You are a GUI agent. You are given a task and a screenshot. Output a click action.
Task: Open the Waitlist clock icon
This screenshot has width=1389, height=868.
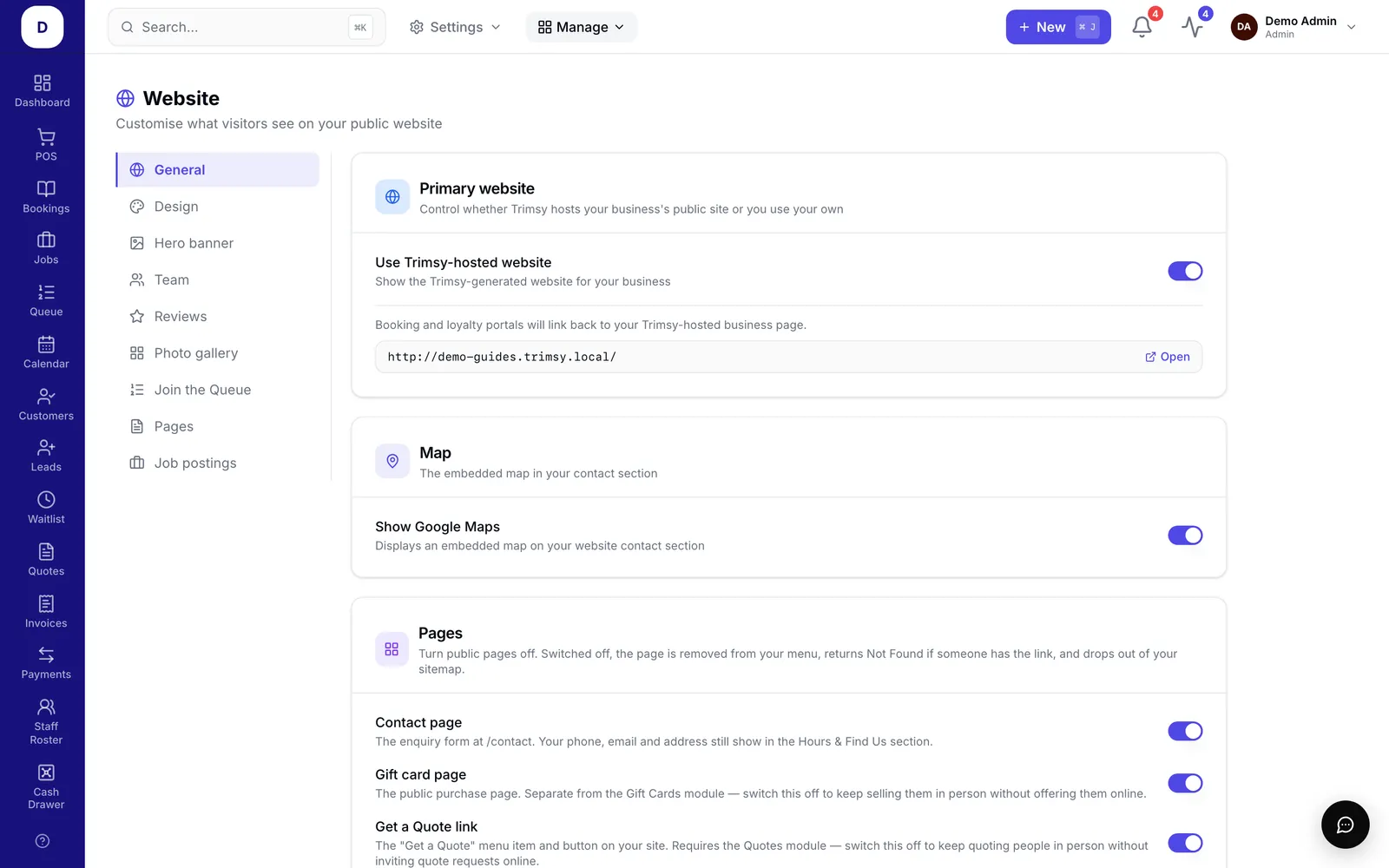[x=46, y=500]
